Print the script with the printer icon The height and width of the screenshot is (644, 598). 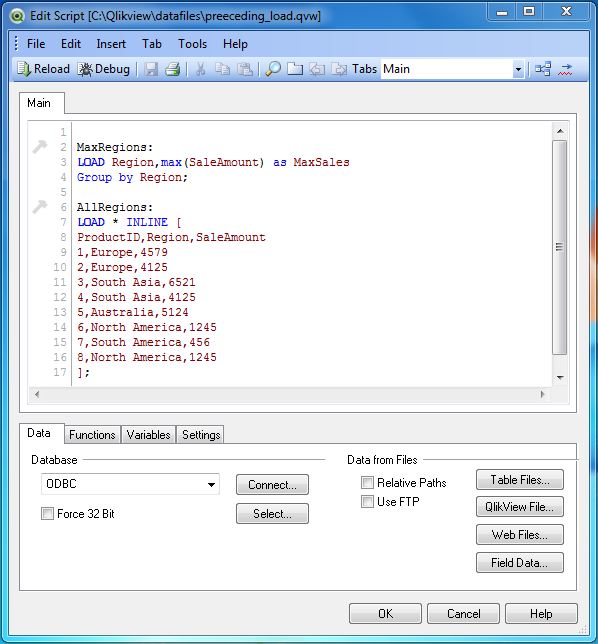point(172,69)
